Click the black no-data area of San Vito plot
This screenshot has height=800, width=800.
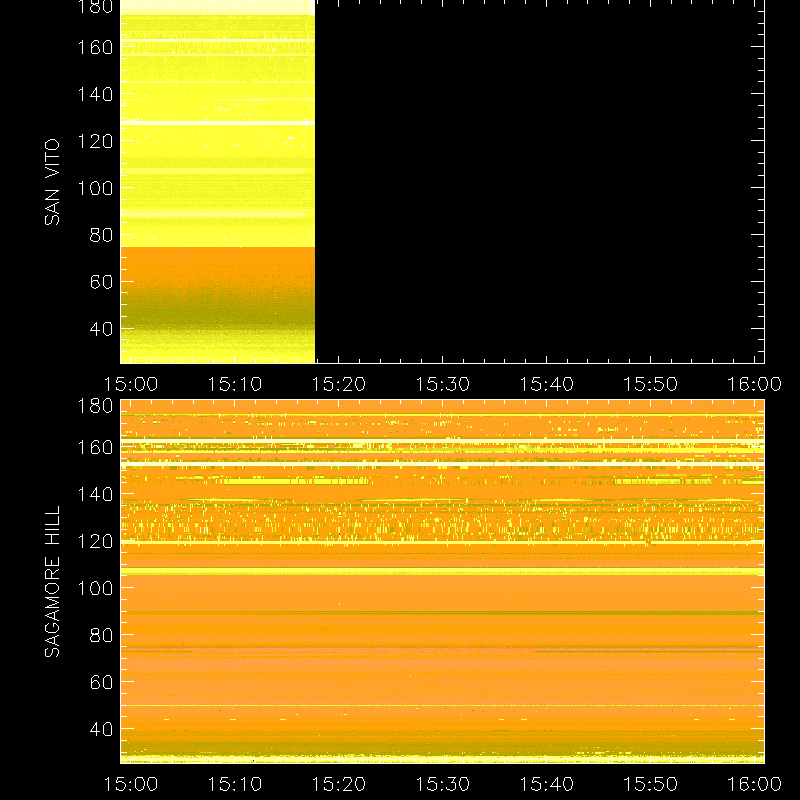pos(539,182)
